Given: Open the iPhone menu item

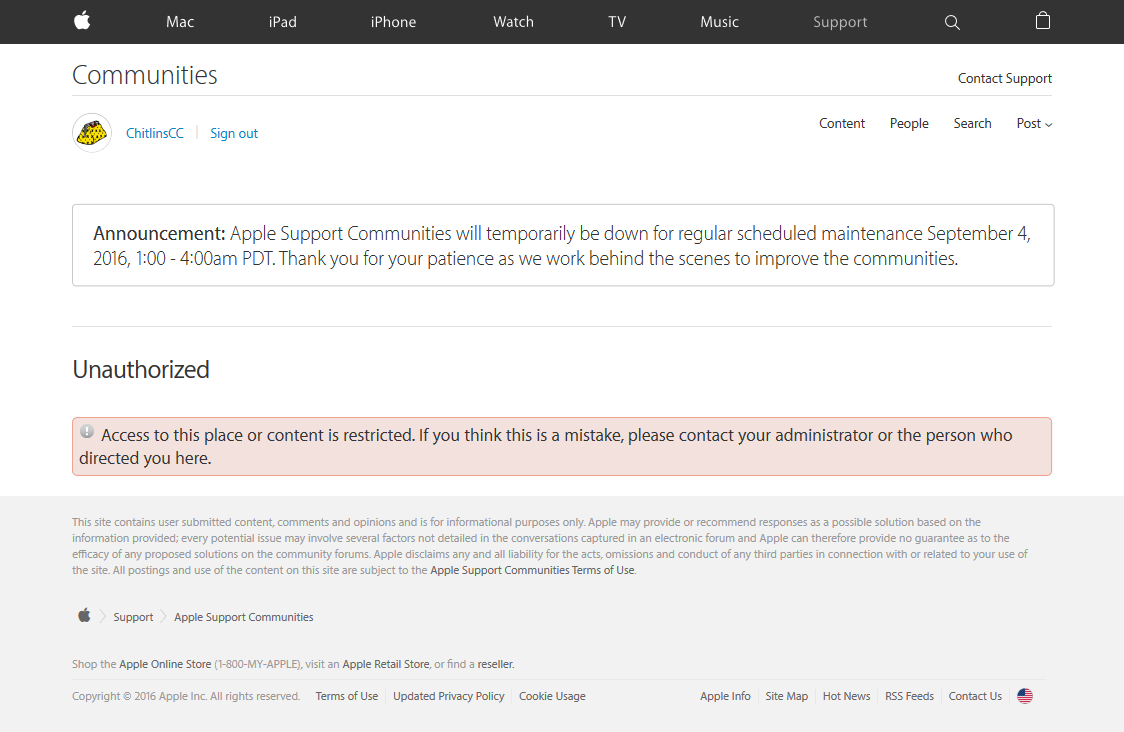Looking at the screenshot, I should [x=393, y=22].
